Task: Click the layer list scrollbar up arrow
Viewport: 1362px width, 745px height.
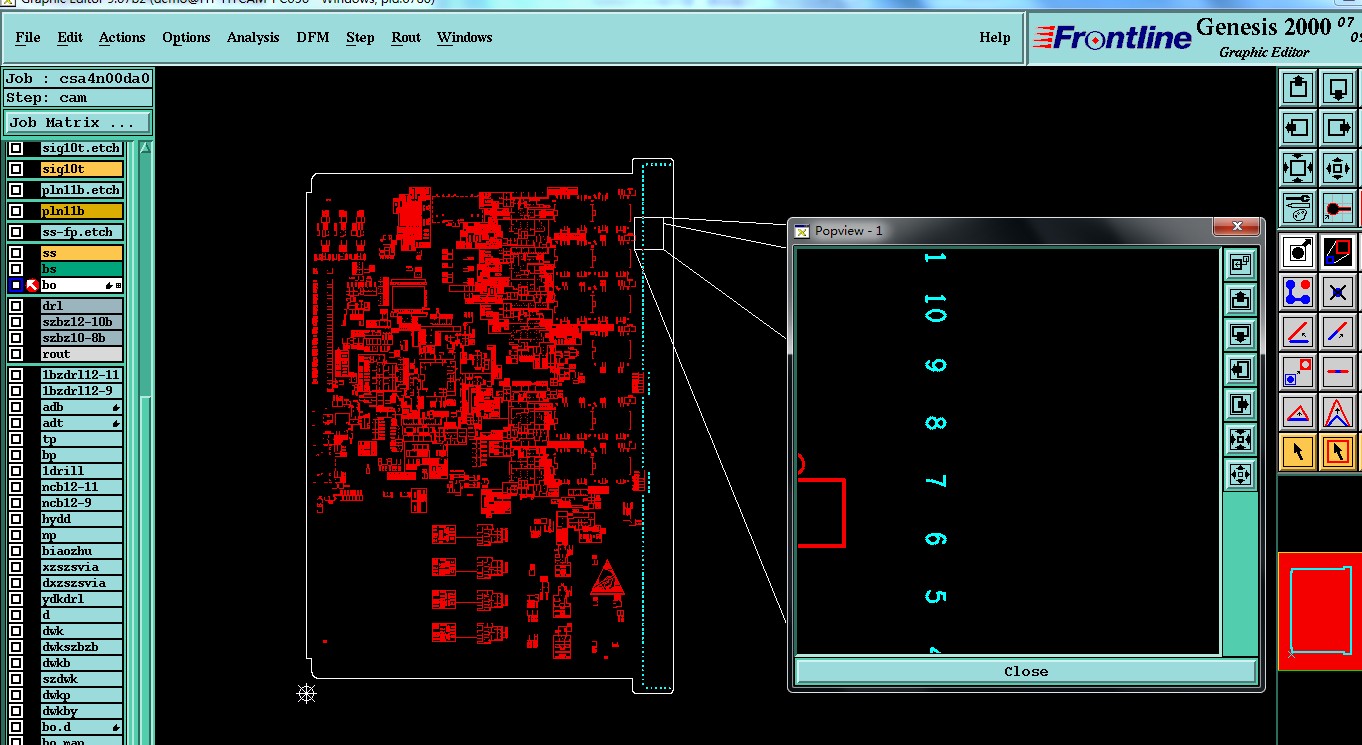Action: 146,148
